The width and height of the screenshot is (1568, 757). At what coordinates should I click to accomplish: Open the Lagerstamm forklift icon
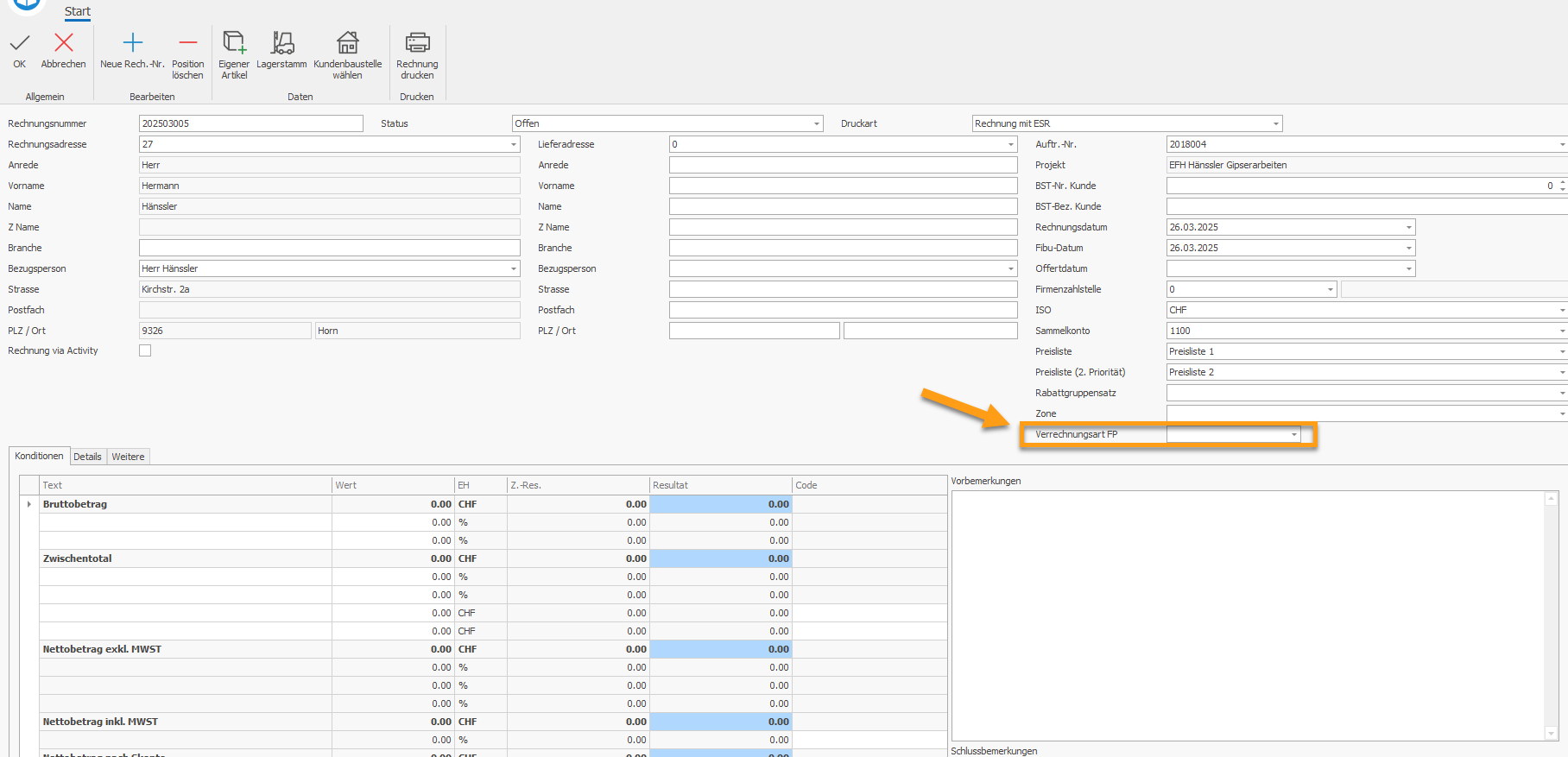tap(281, 43)
